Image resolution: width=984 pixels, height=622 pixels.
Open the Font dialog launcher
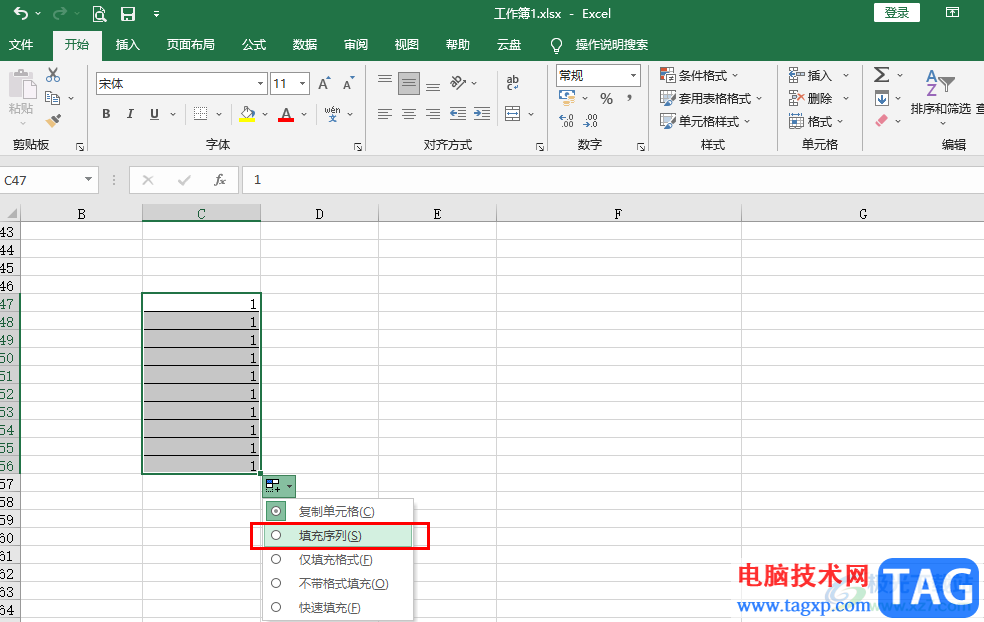coord(358,146)
